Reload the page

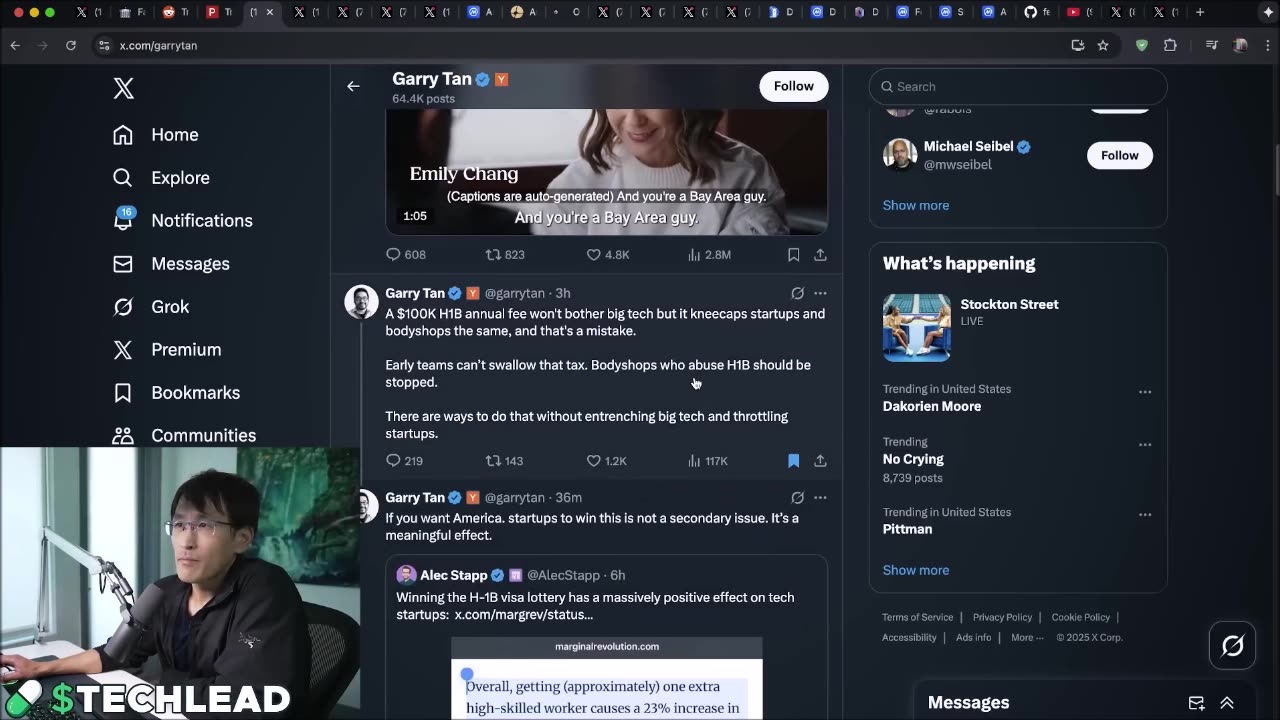tap(71, 45)
